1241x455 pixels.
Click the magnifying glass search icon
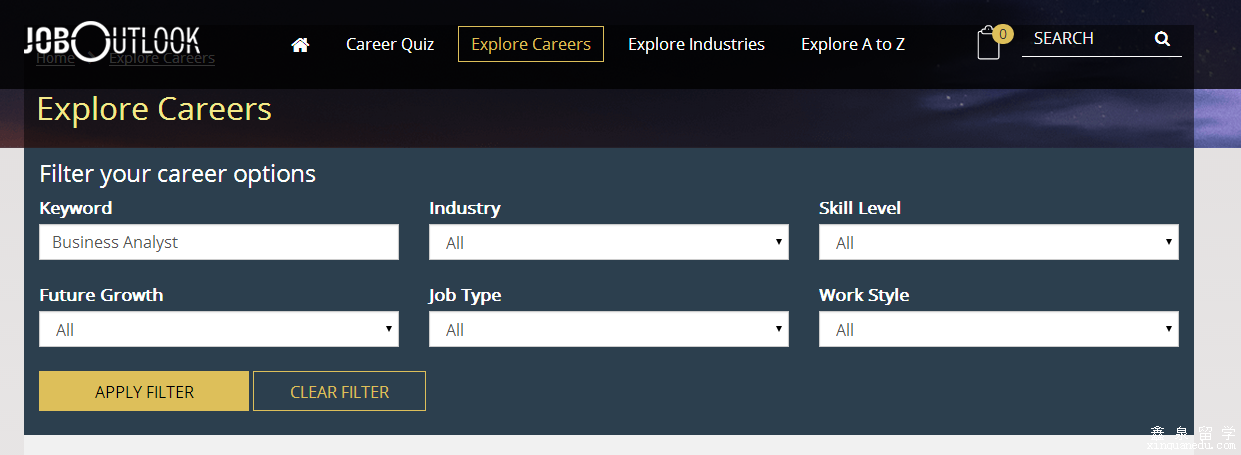tap(1162, 39)
